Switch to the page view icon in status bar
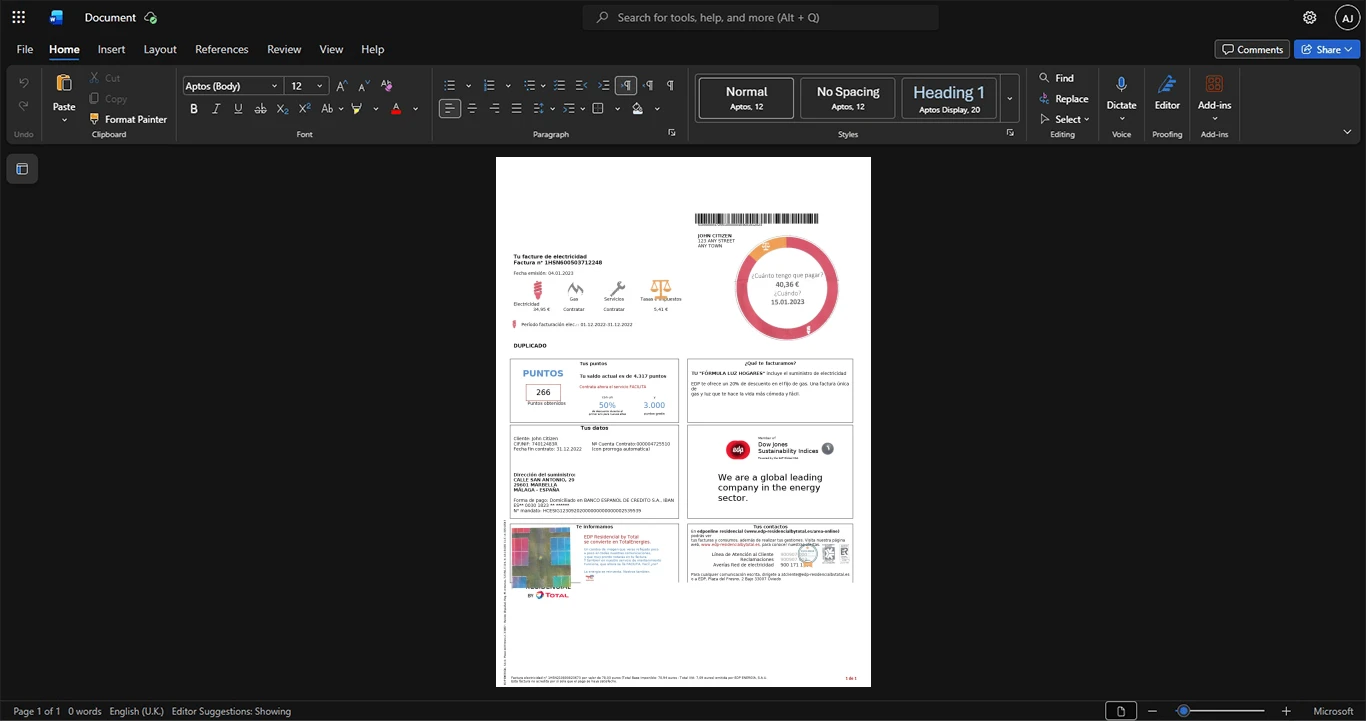Screen dimensions: 1366x721 (x=1121, y=711)
